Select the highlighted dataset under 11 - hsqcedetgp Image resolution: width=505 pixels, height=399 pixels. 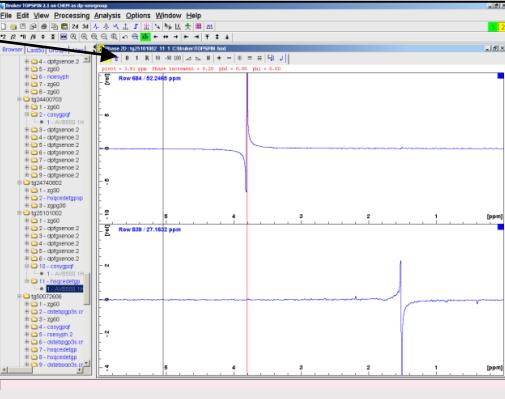pos(65,289)
